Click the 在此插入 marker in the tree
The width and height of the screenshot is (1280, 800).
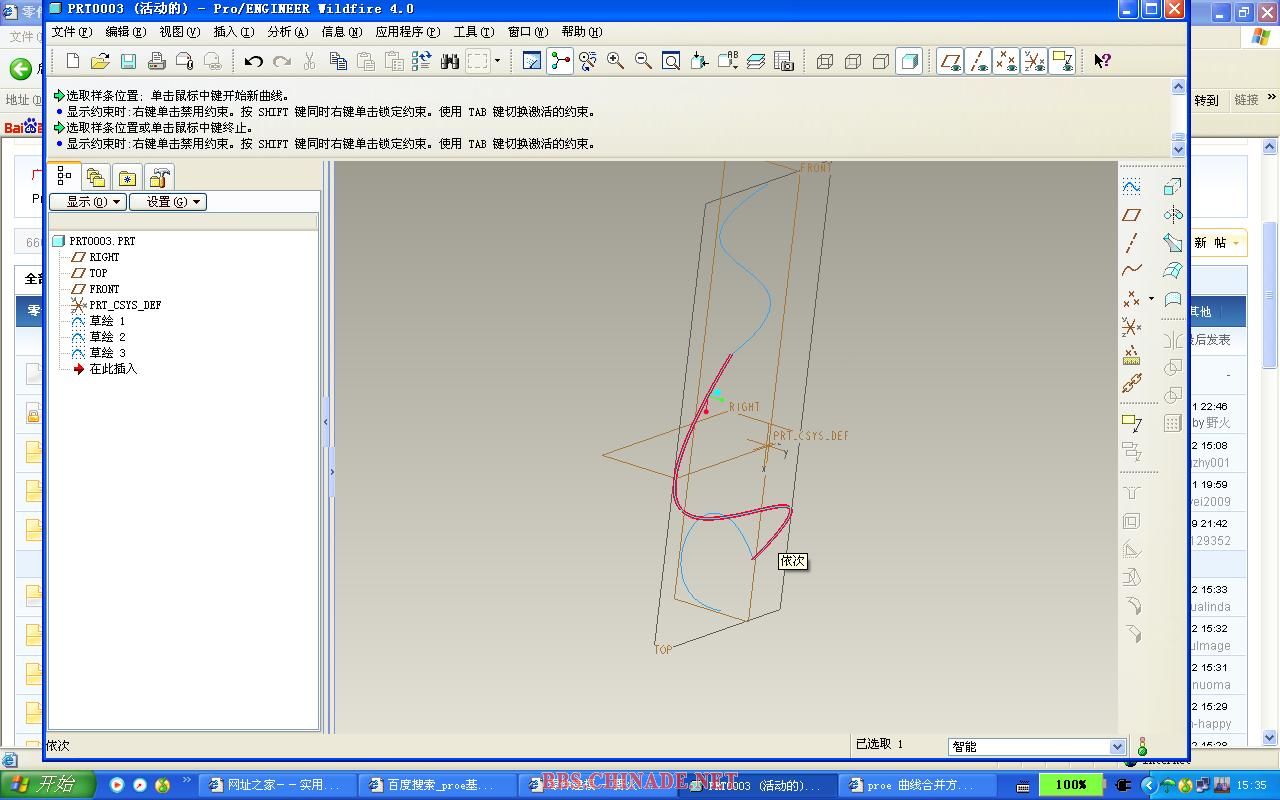(113, 369)
